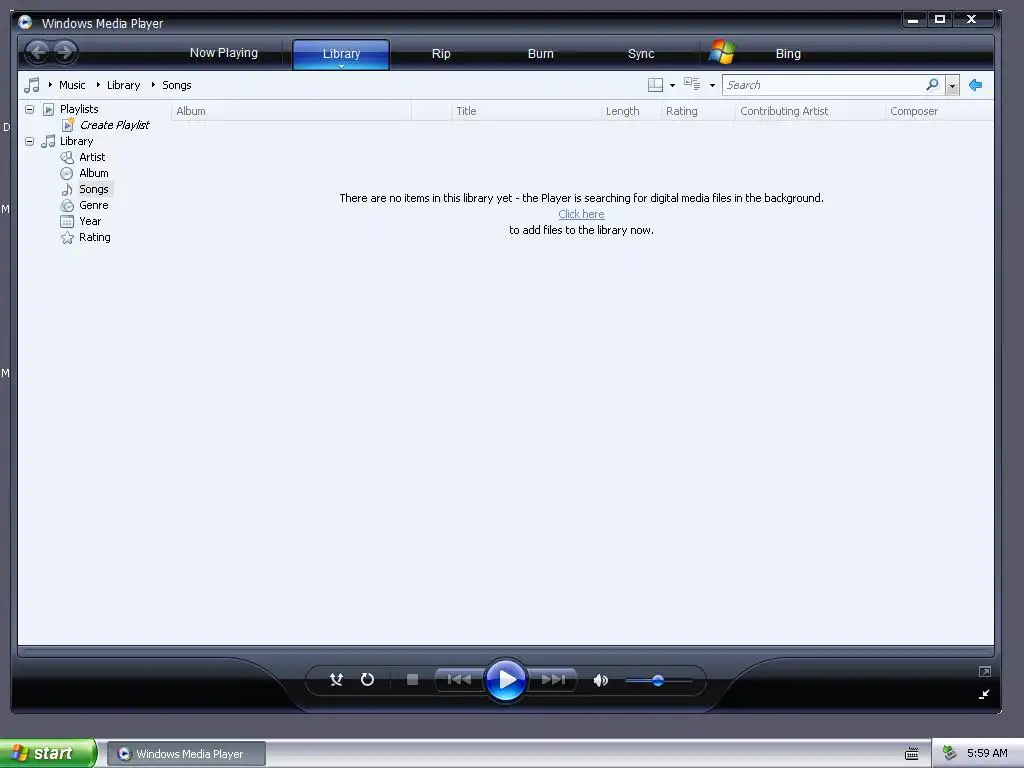Sort by the Title column header
The image size is (1024, 768).
coord(526,111)
